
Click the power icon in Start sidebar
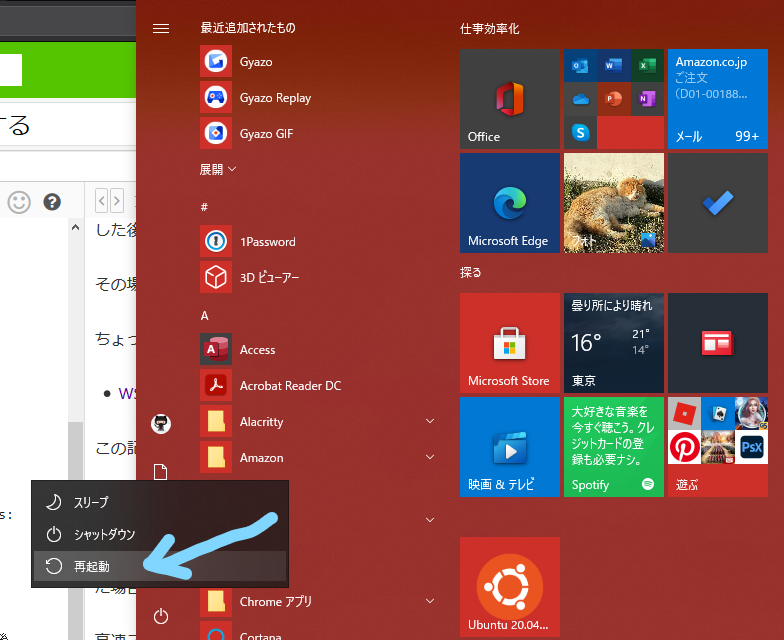pos(160,616)
